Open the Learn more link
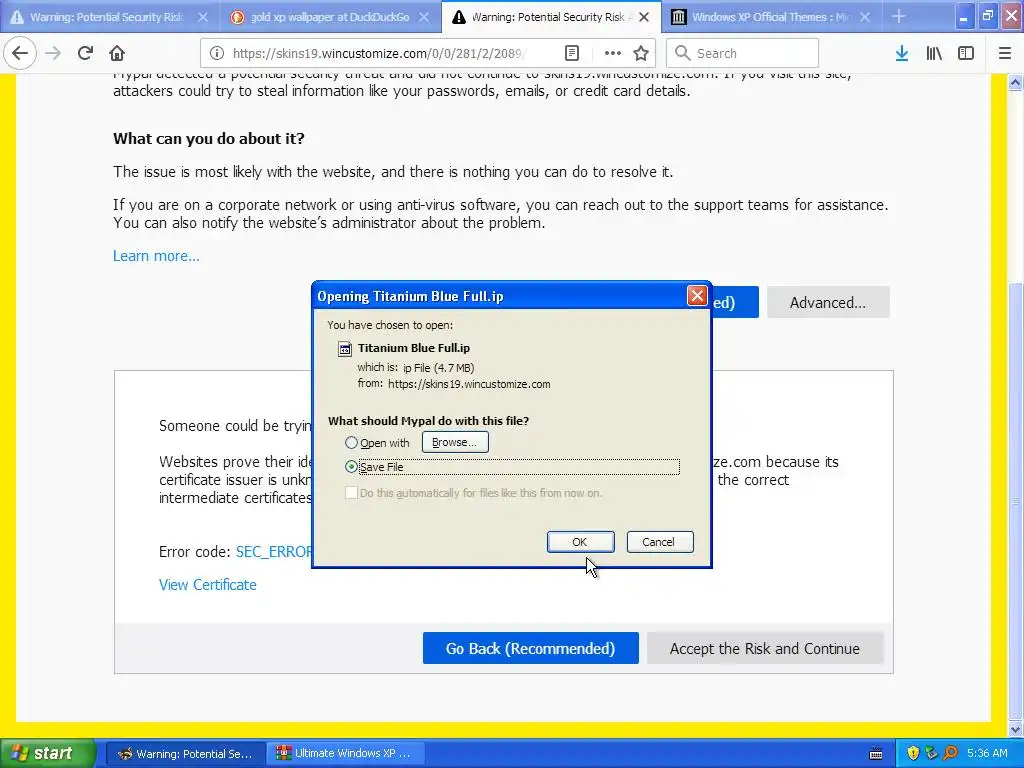Image resolution: width=1024 pixels, height=768 pixels. click(x=156, y=255)
